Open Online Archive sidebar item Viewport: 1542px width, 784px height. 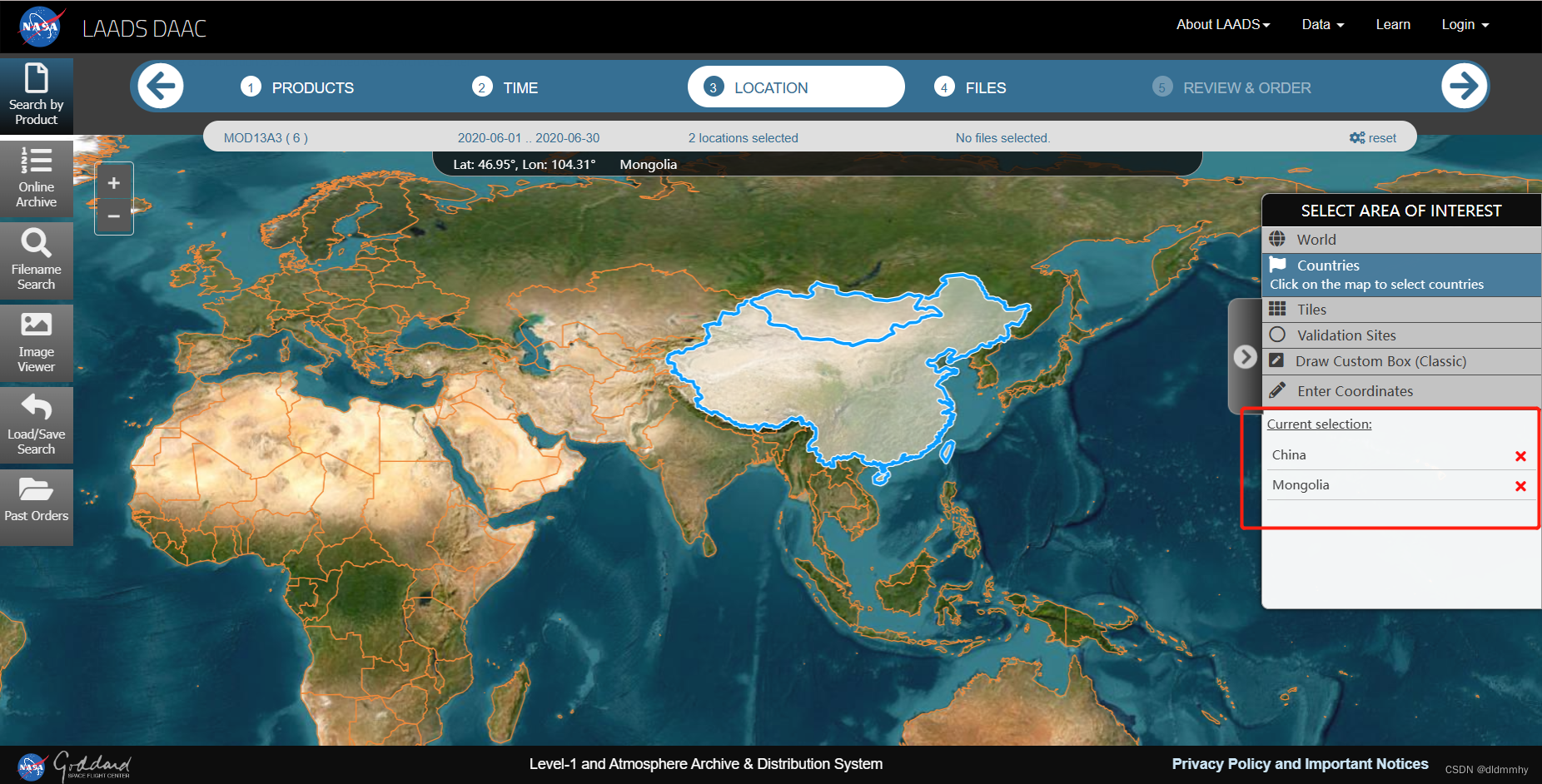37,178
